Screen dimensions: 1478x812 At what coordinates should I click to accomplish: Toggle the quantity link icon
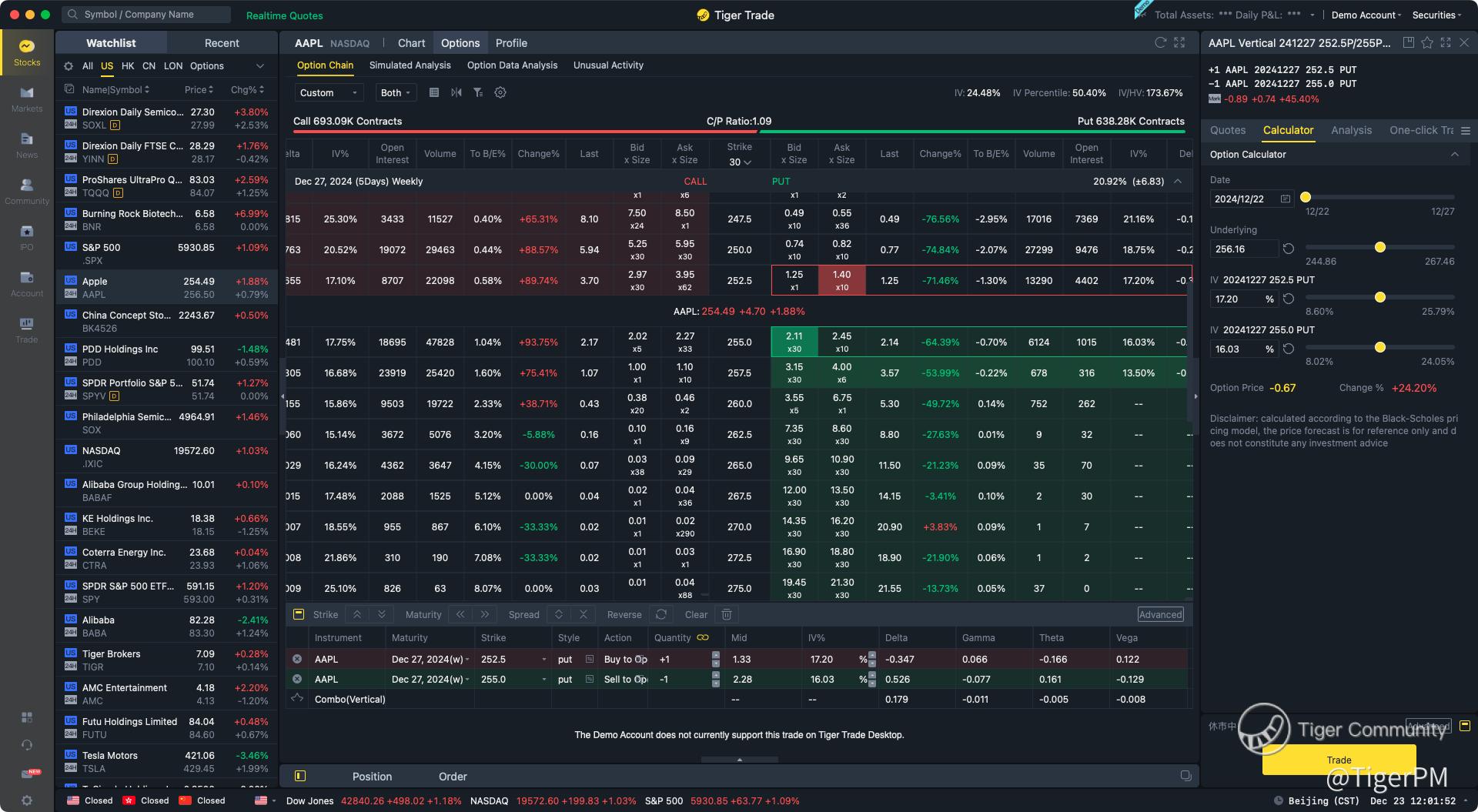pyautogui.click(x=703, y=637)
